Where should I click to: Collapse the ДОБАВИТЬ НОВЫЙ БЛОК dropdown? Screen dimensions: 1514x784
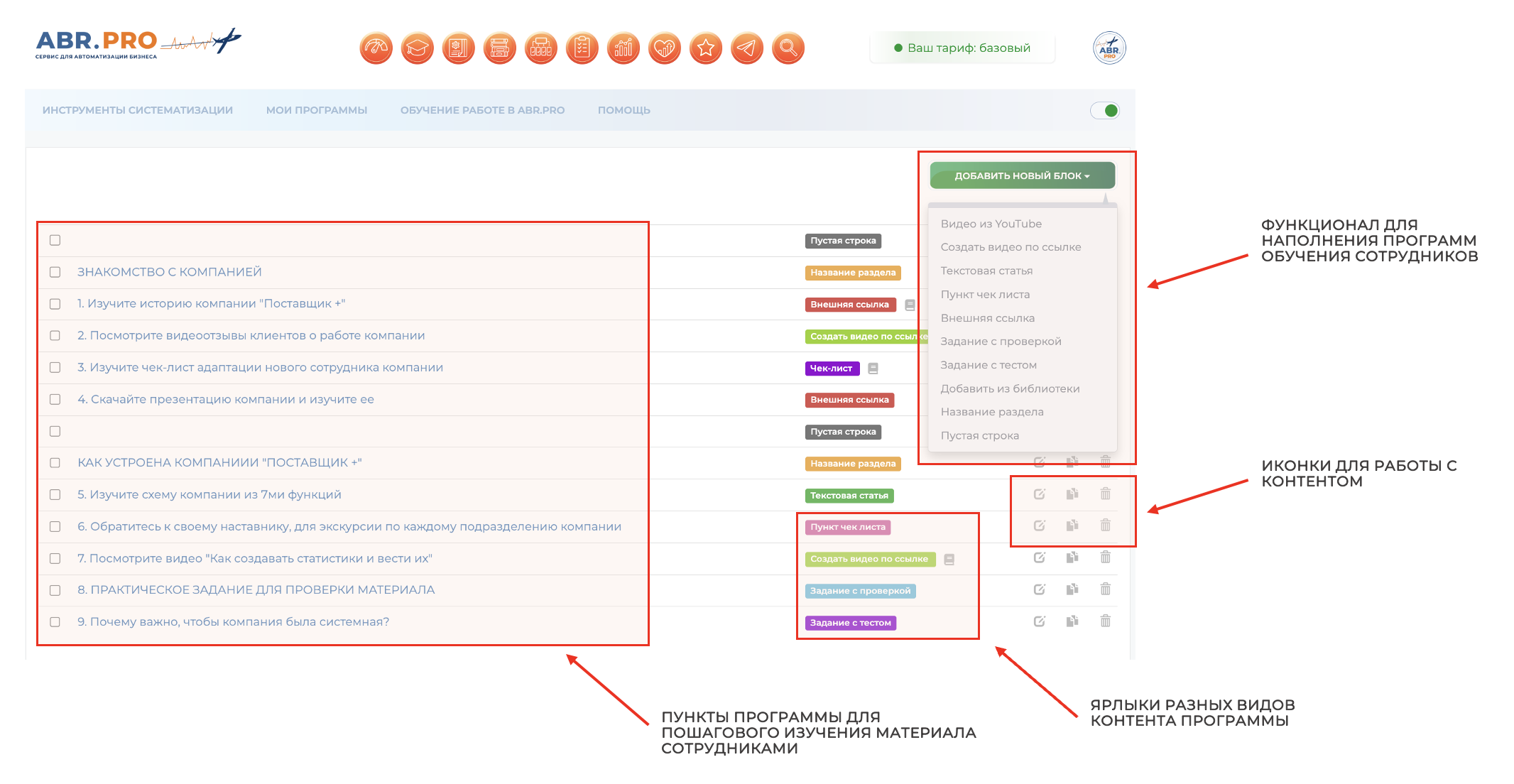1022,175
